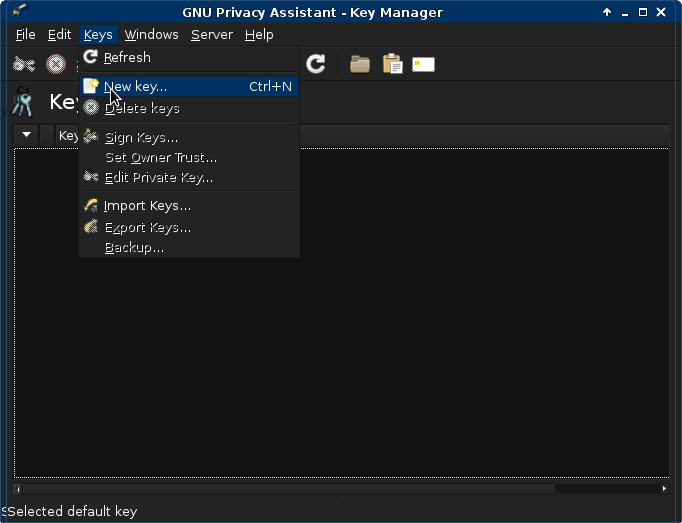Choose Import Keys... menu entry
The width and height of the screenshot is (682, 523).
point(189,205)
